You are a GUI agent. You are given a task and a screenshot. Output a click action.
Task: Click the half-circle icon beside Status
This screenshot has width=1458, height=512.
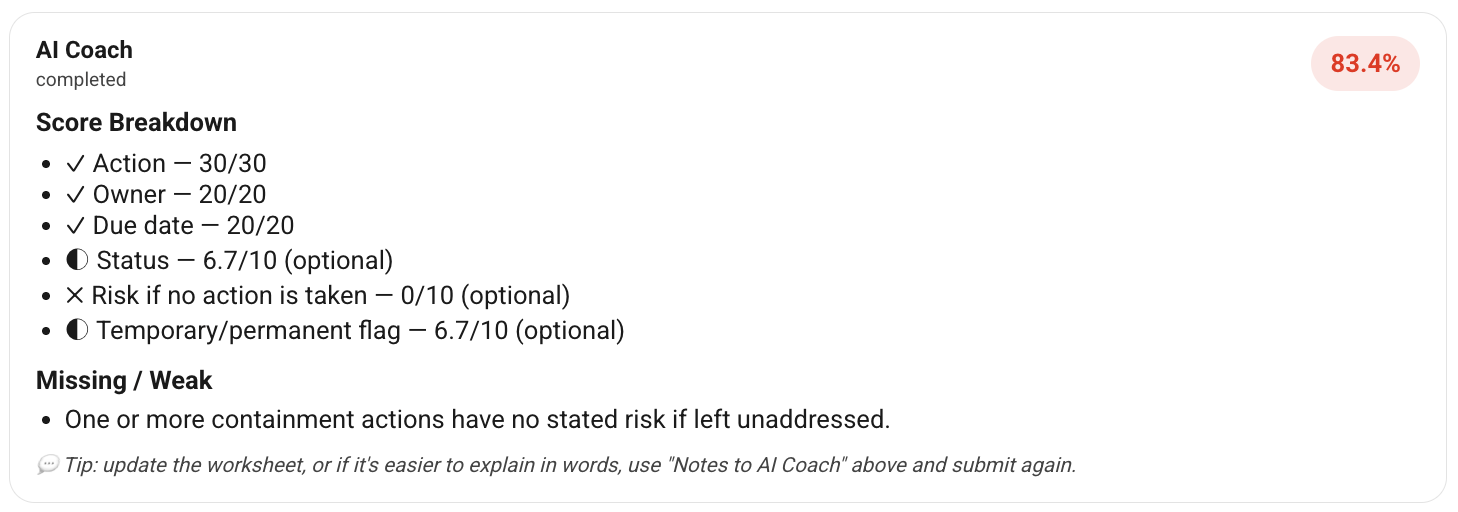[77, 261]
